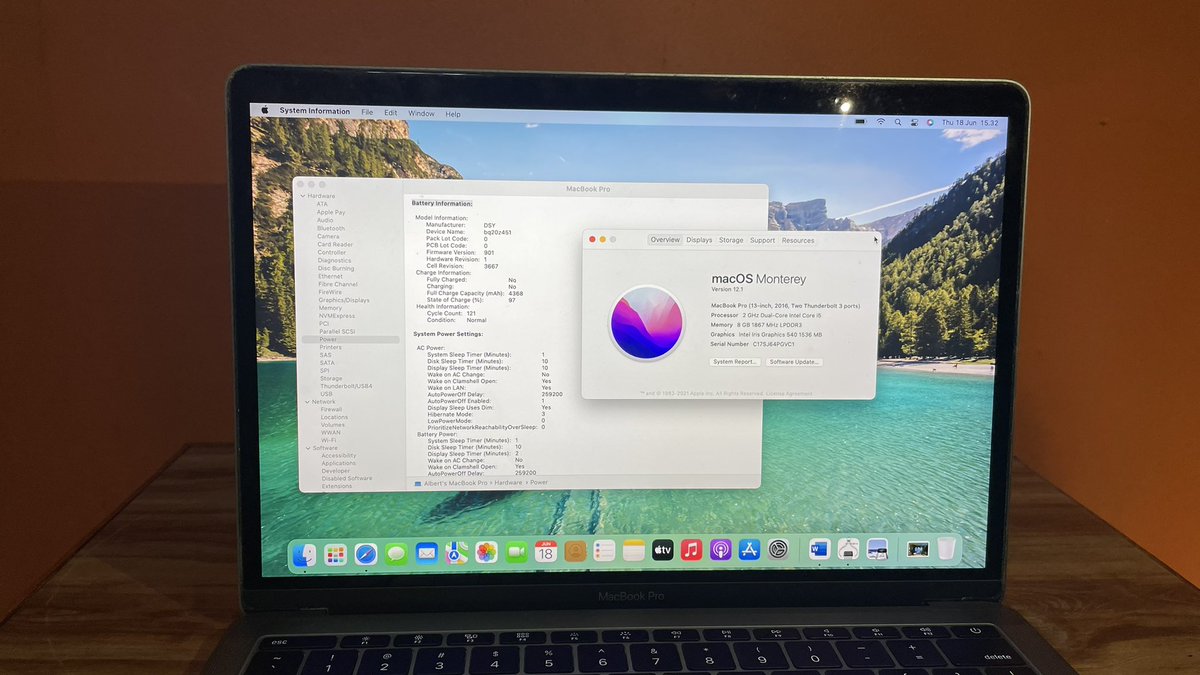Open Podcasts app in the Dock
Screen dimensions: 1200x675
tap(720, 550)
